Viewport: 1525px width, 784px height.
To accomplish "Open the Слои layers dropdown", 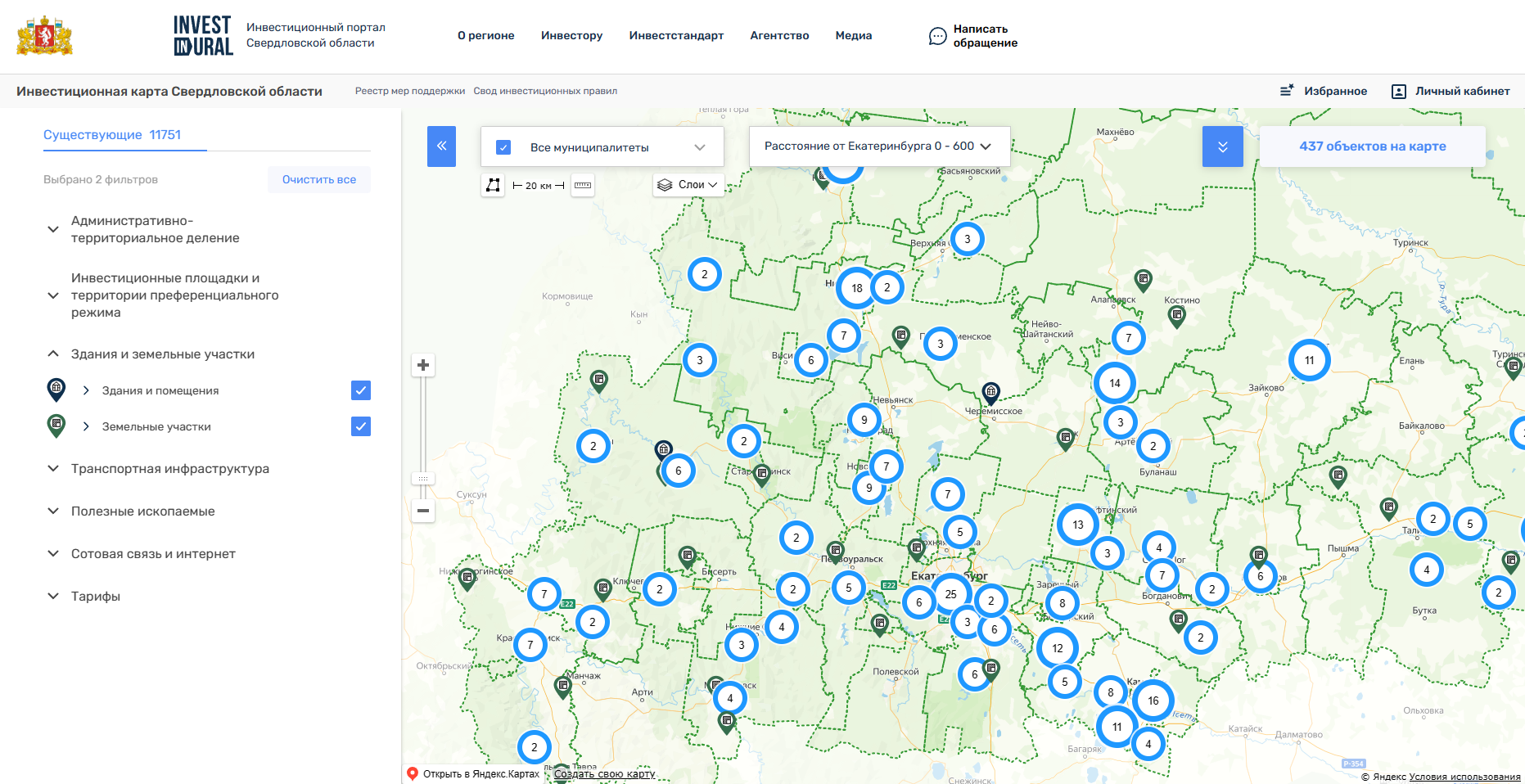I will (x=689, y=185).
